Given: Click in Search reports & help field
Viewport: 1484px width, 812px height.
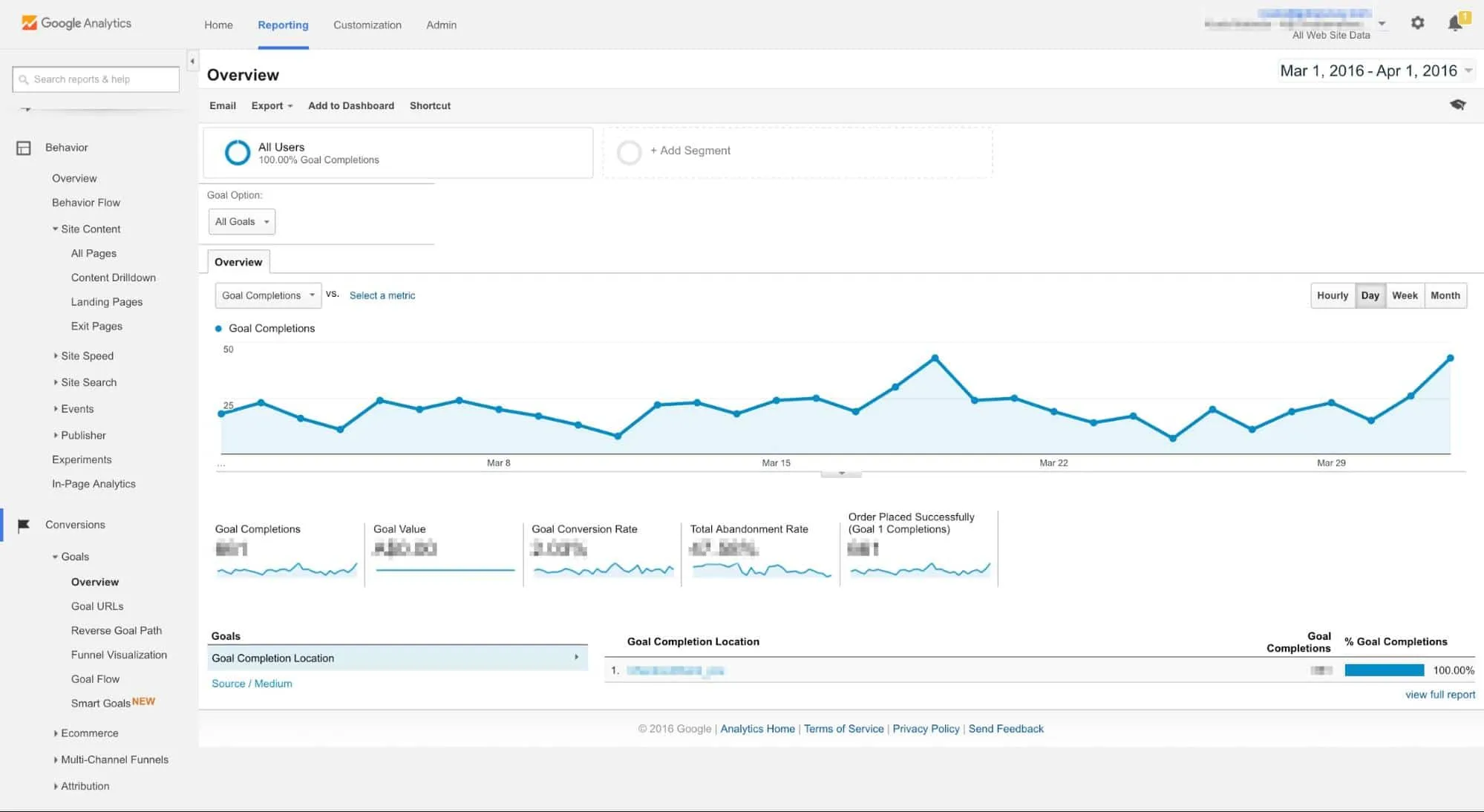Looking at the screenshot, I should pos(96,79).
